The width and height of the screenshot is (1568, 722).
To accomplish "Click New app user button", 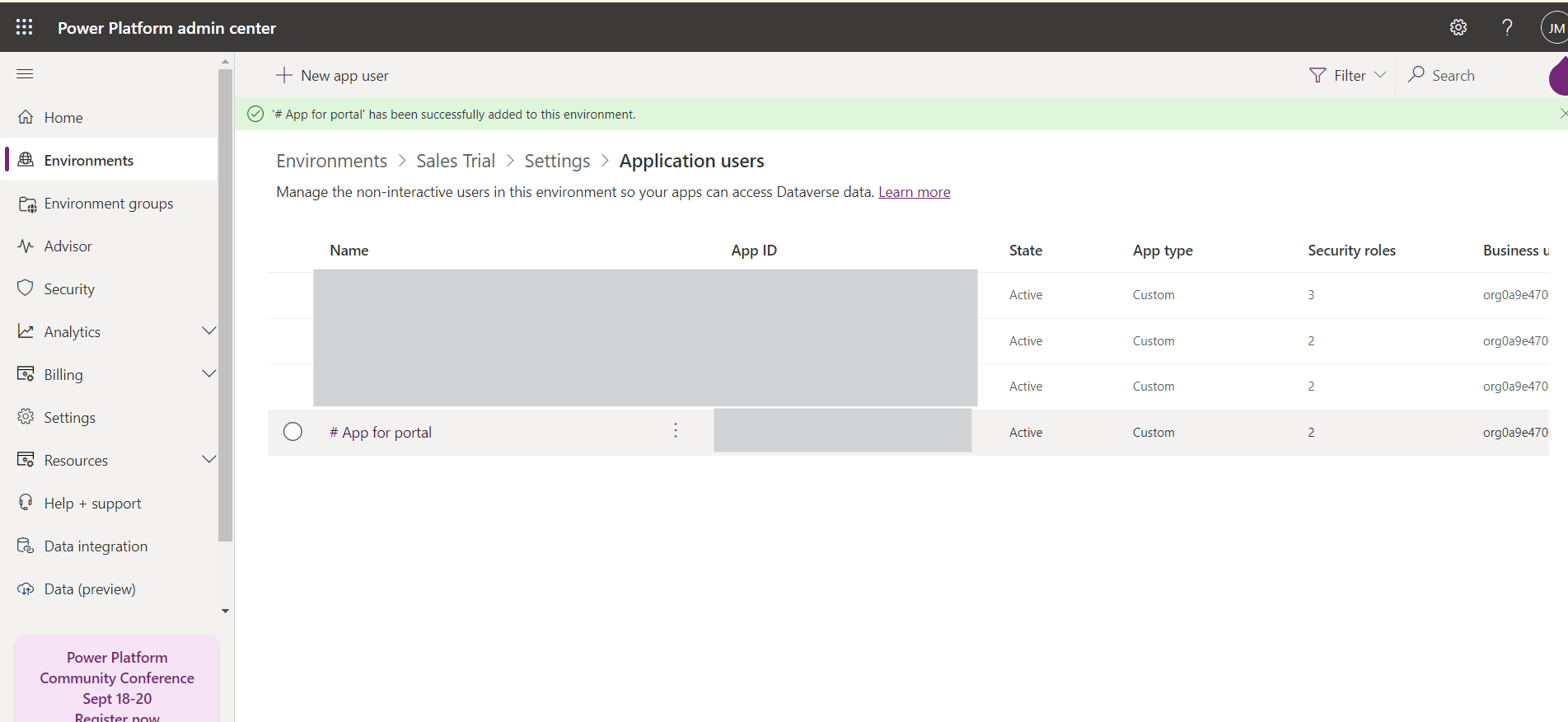I will click(x=332, y=76).
